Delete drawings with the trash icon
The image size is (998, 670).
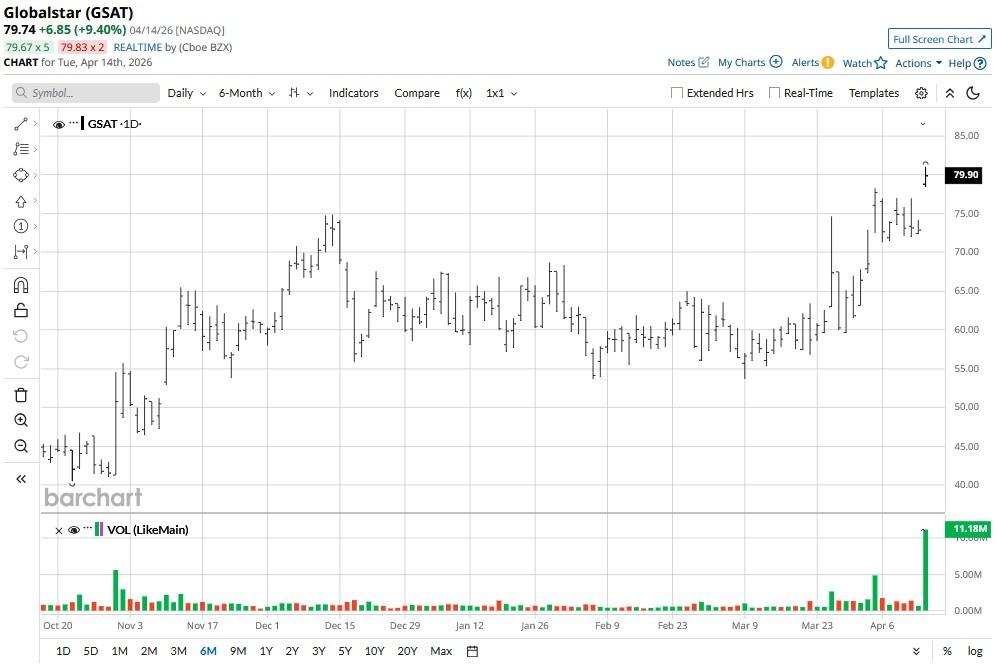click(20, 395)
